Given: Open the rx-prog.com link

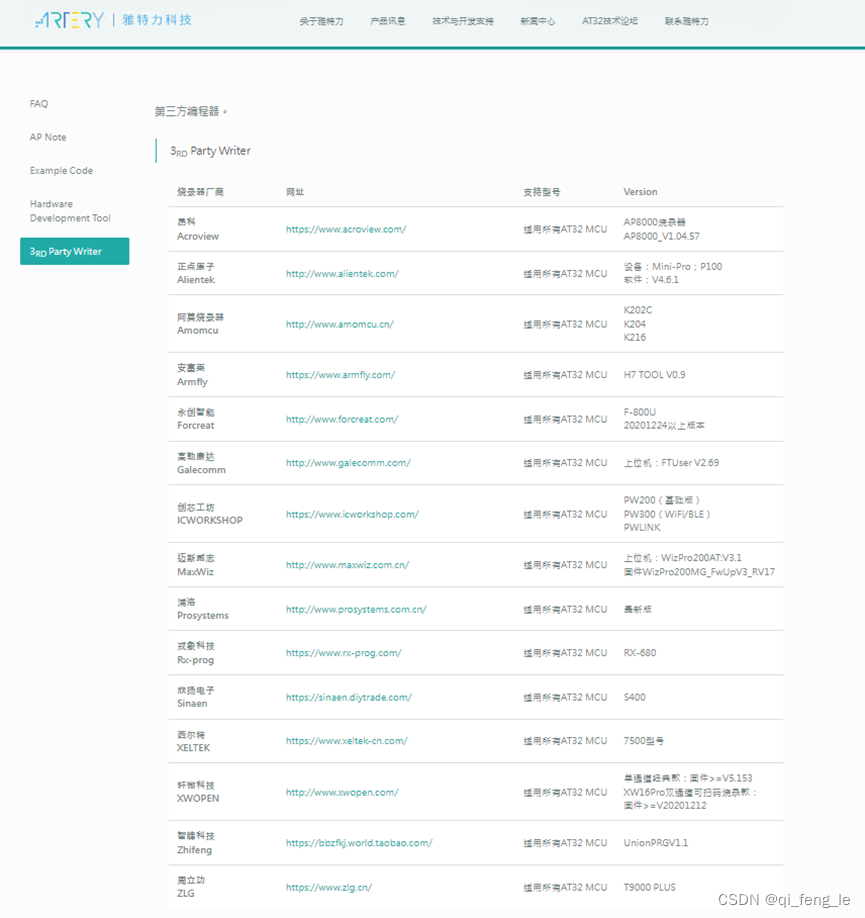Looking at the screenshot, I should click(x=344, y=653).
